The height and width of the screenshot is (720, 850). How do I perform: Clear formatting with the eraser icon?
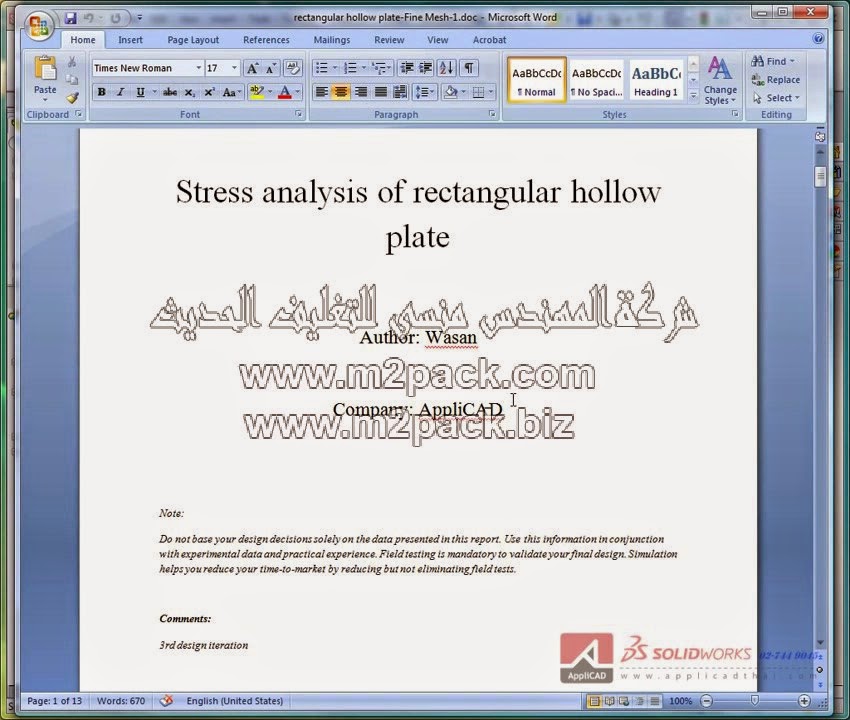(x=293, y=68)
